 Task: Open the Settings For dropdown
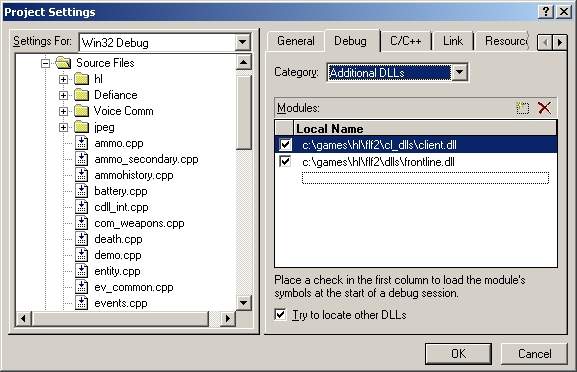pos(243,42)
